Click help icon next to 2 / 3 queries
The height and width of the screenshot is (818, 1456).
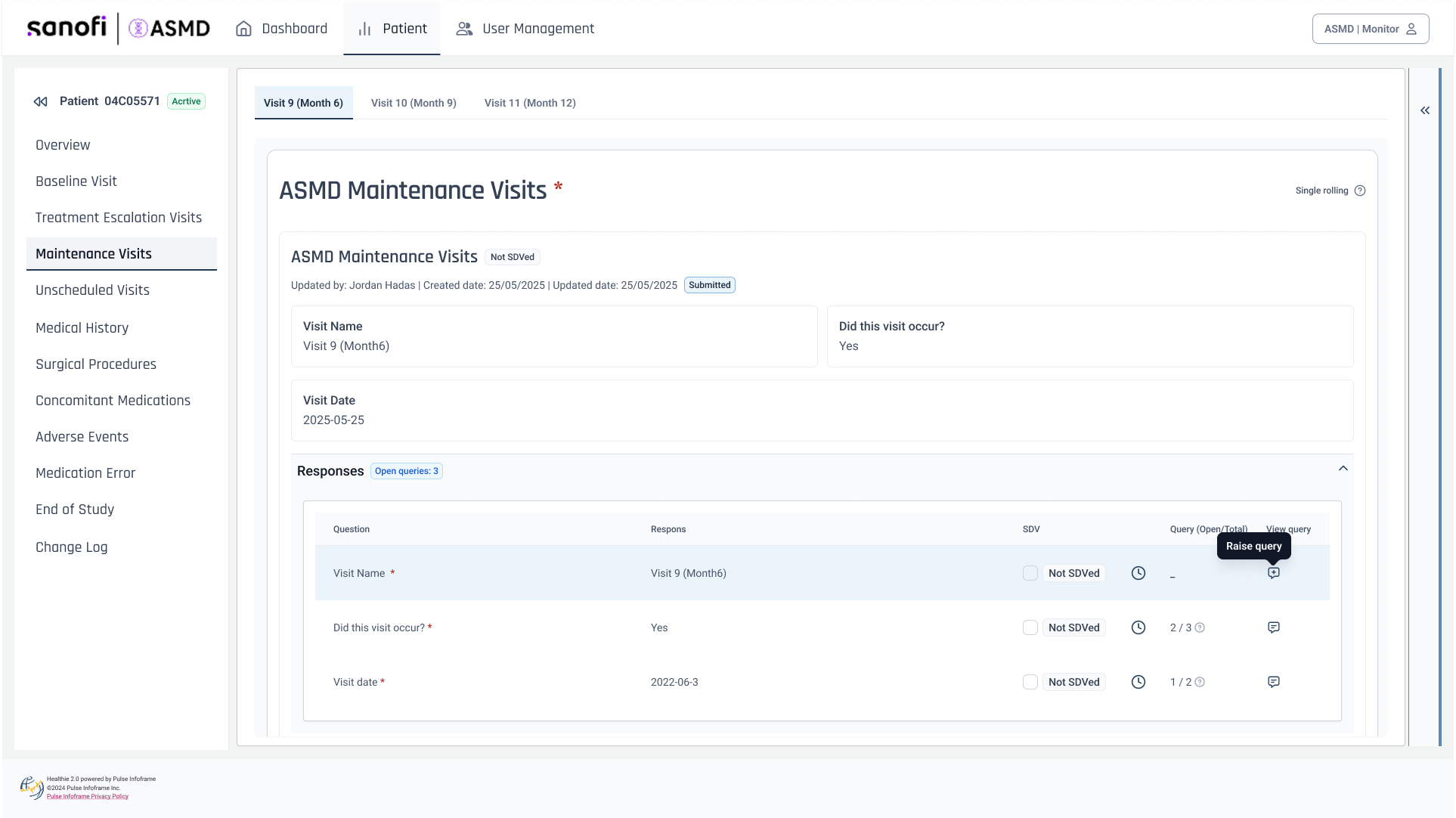(1200, 627)
